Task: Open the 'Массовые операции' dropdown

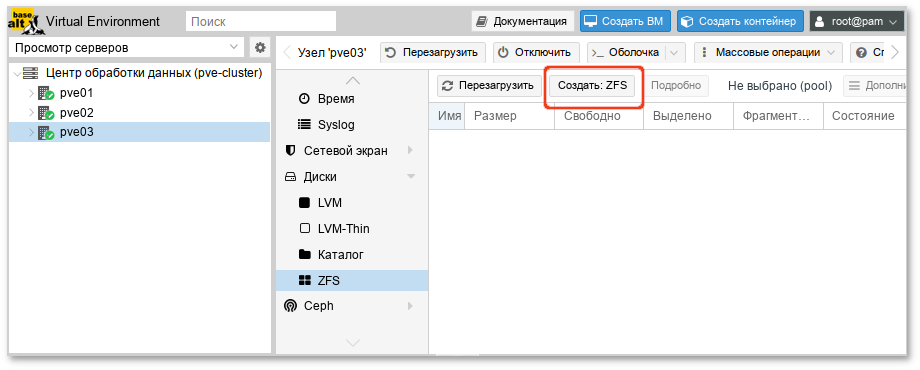Action: pyautogui.click(x=769, y=53)
